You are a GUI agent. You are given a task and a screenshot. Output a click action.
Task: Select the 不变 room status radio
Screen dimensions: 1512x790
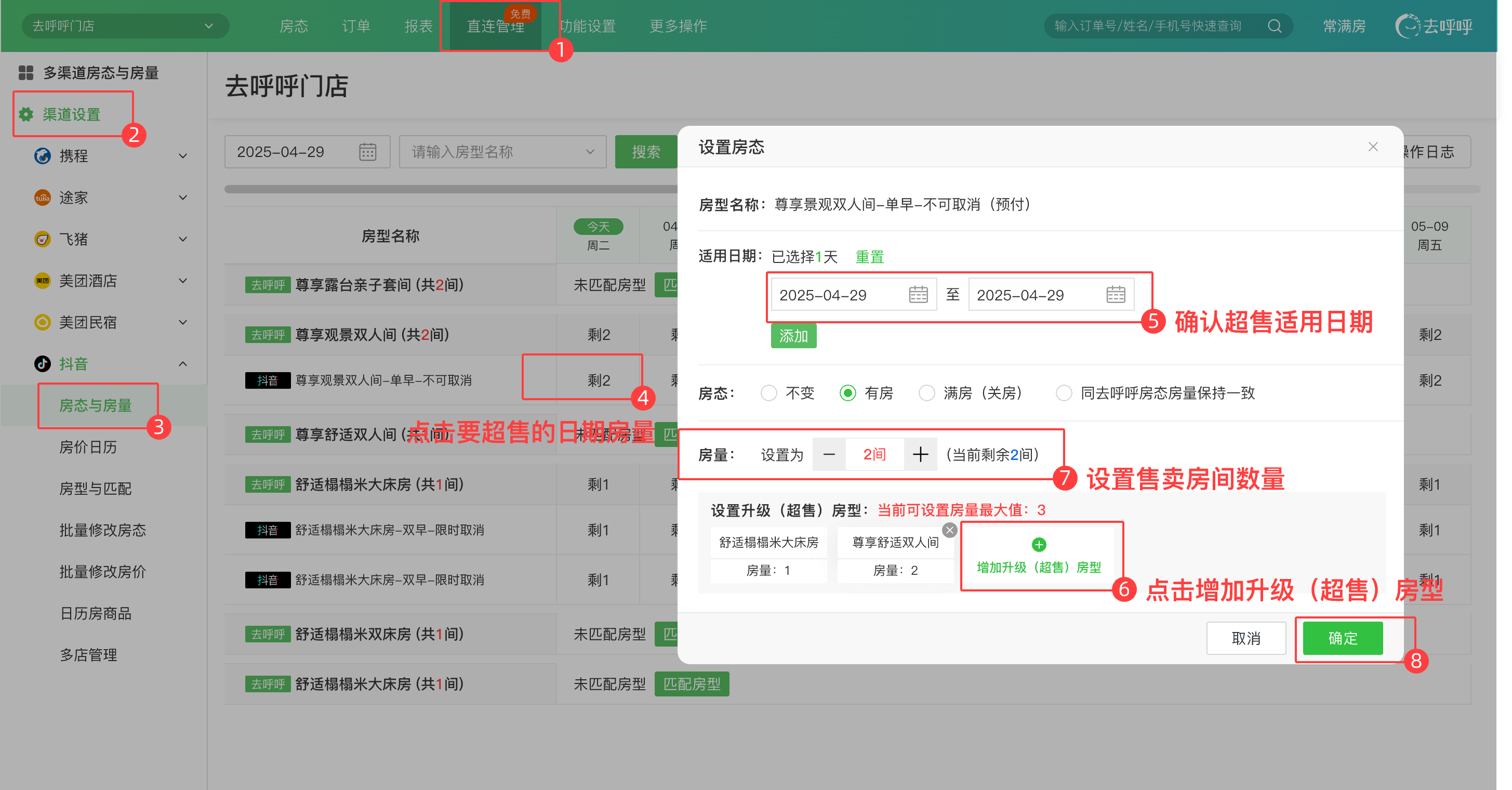[x=768, y=393]
